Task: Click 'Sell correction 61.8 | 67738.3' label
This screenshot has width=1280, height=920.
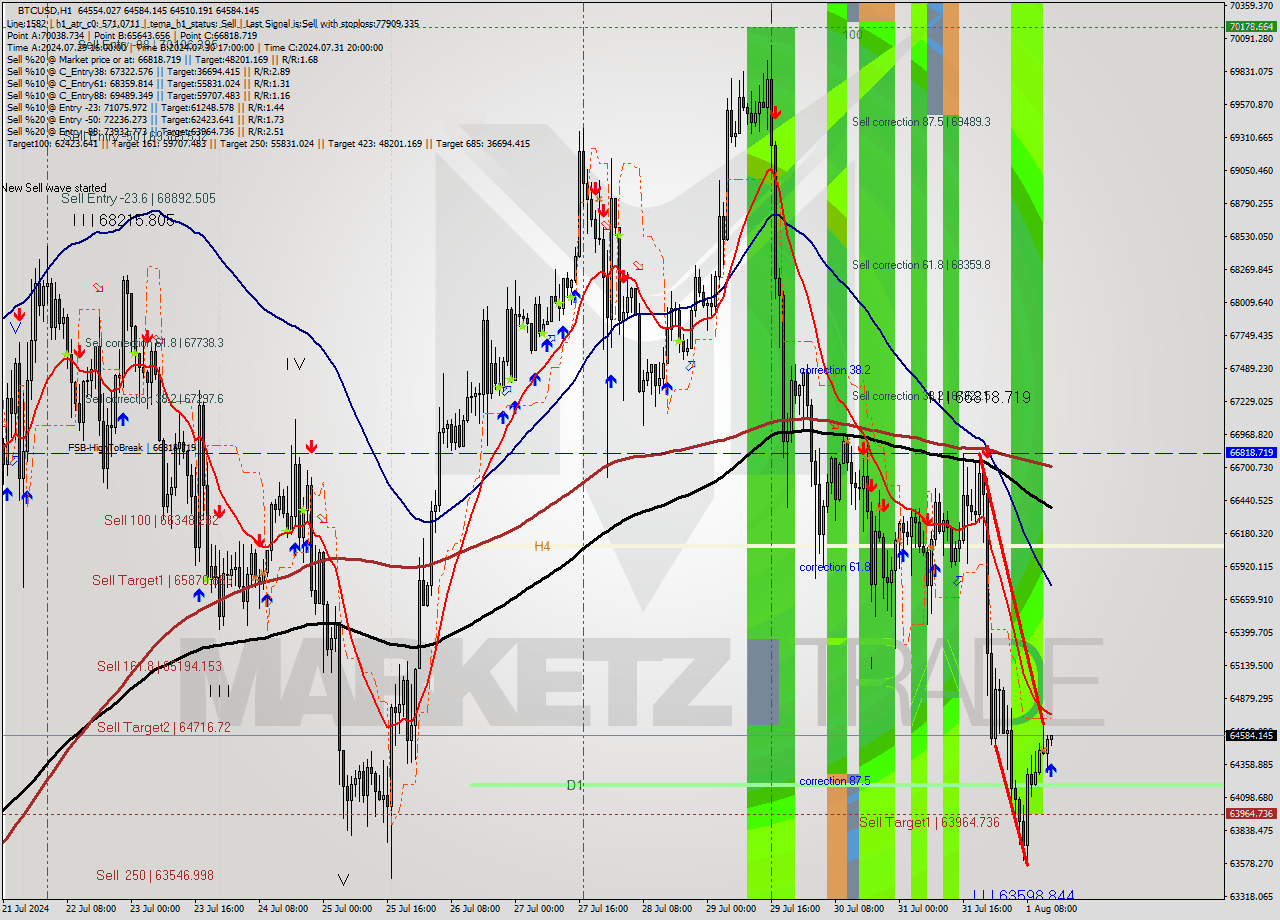Action: pyautogui.click(x=154, y=343)
